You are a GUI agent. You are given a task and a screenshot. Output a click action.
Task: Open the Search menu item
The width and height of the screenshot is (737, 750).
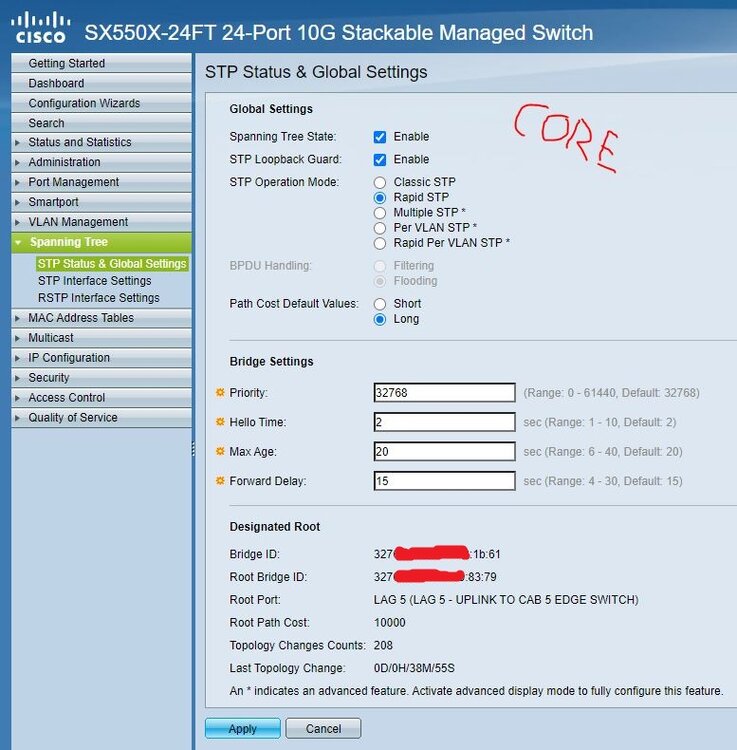pos(101,123)
